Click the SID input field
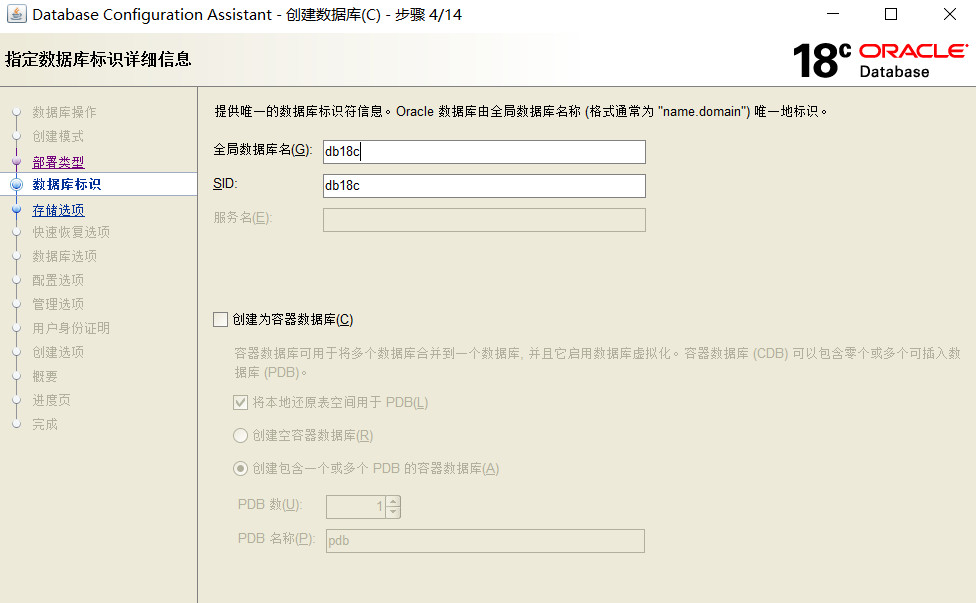The width and height of the screenshot is (976, 603). (484, 186)
